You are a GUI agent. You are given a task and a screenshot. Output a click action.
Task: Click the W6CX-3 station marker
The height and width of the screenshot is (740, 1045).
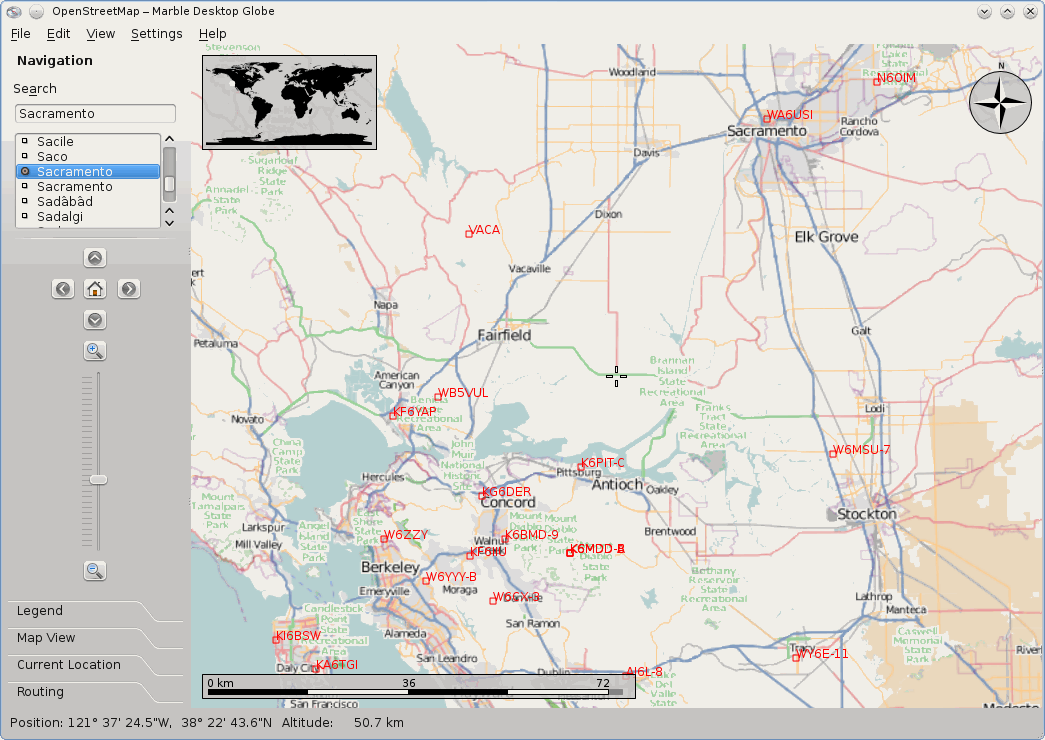(x=493, y=601)
